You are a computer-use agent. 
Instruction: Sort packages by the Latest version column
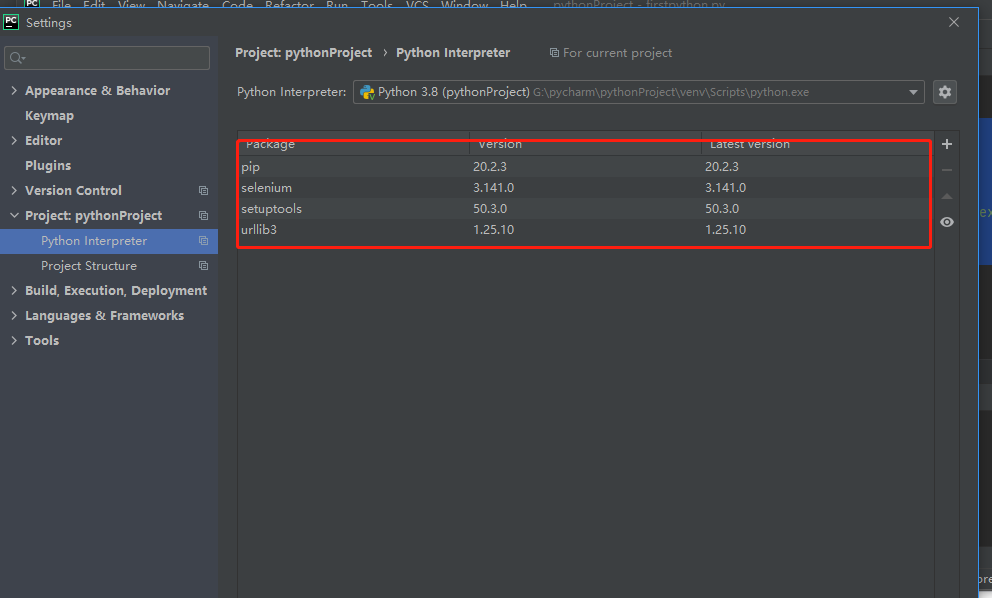click(748, 144)
